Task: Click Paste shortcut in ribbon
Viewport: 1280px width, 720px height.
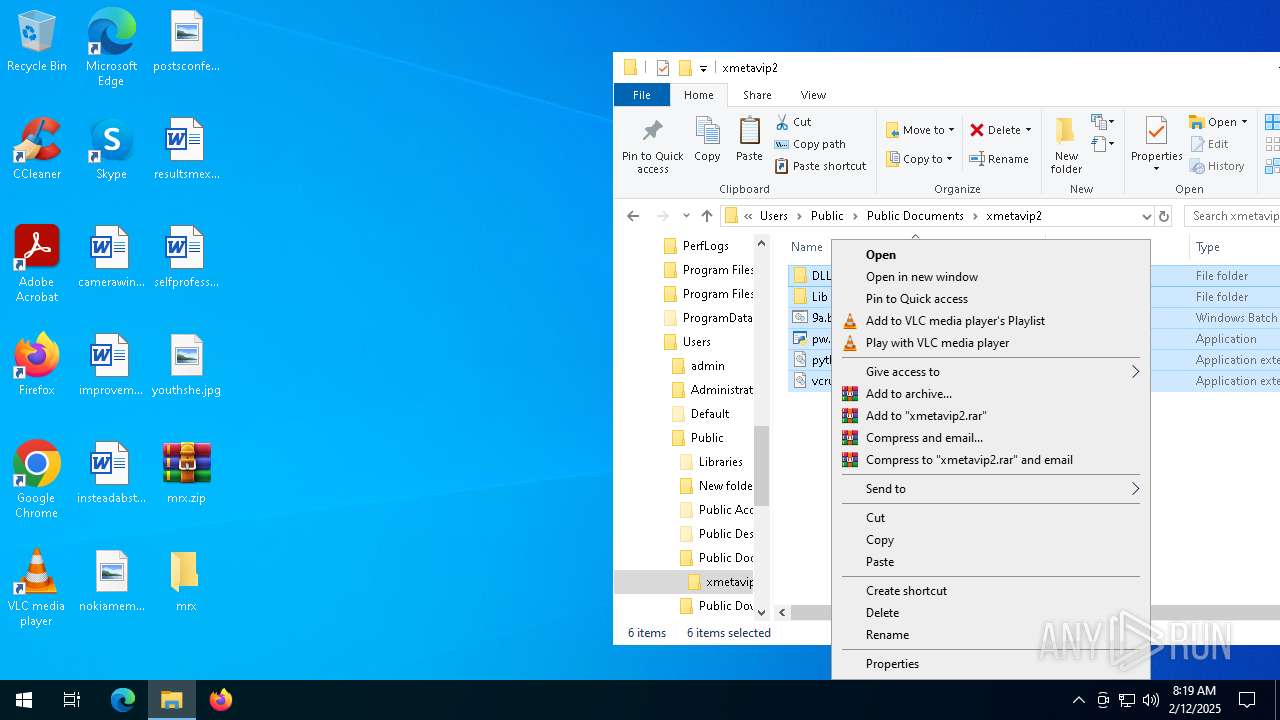Action: coord(820,166)
